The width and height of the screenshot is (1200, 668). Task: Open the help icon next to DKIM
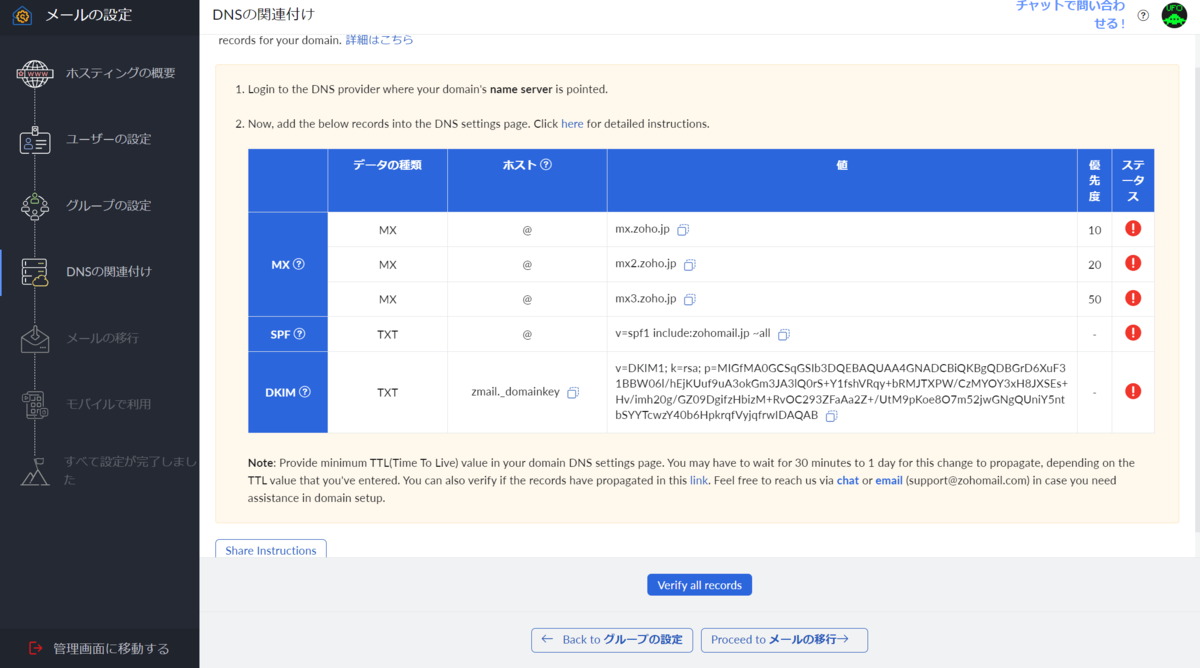(x=305, y=392)
